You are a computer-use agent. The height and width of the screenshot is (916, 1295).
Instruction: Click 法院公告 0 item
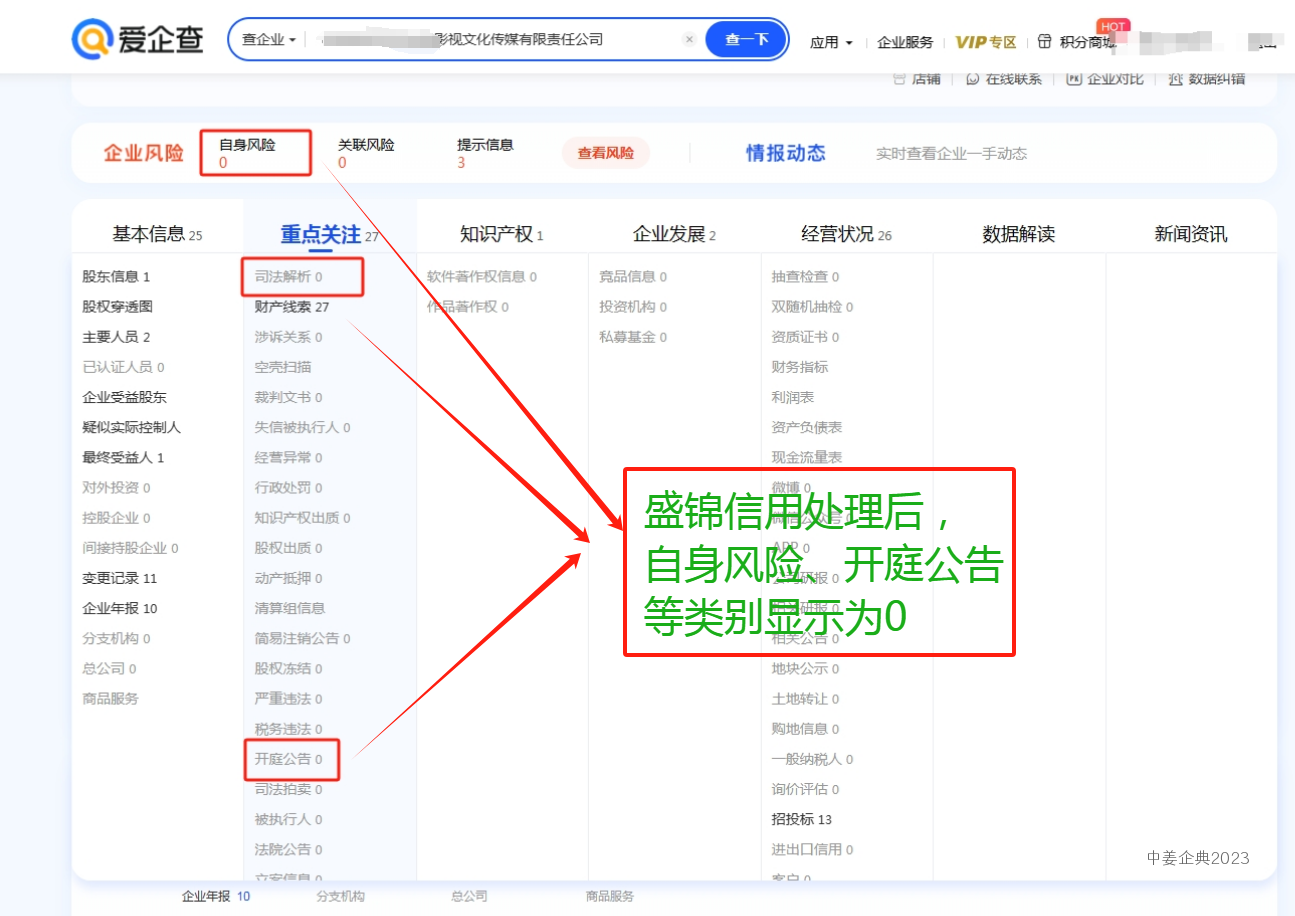(288, 849)
